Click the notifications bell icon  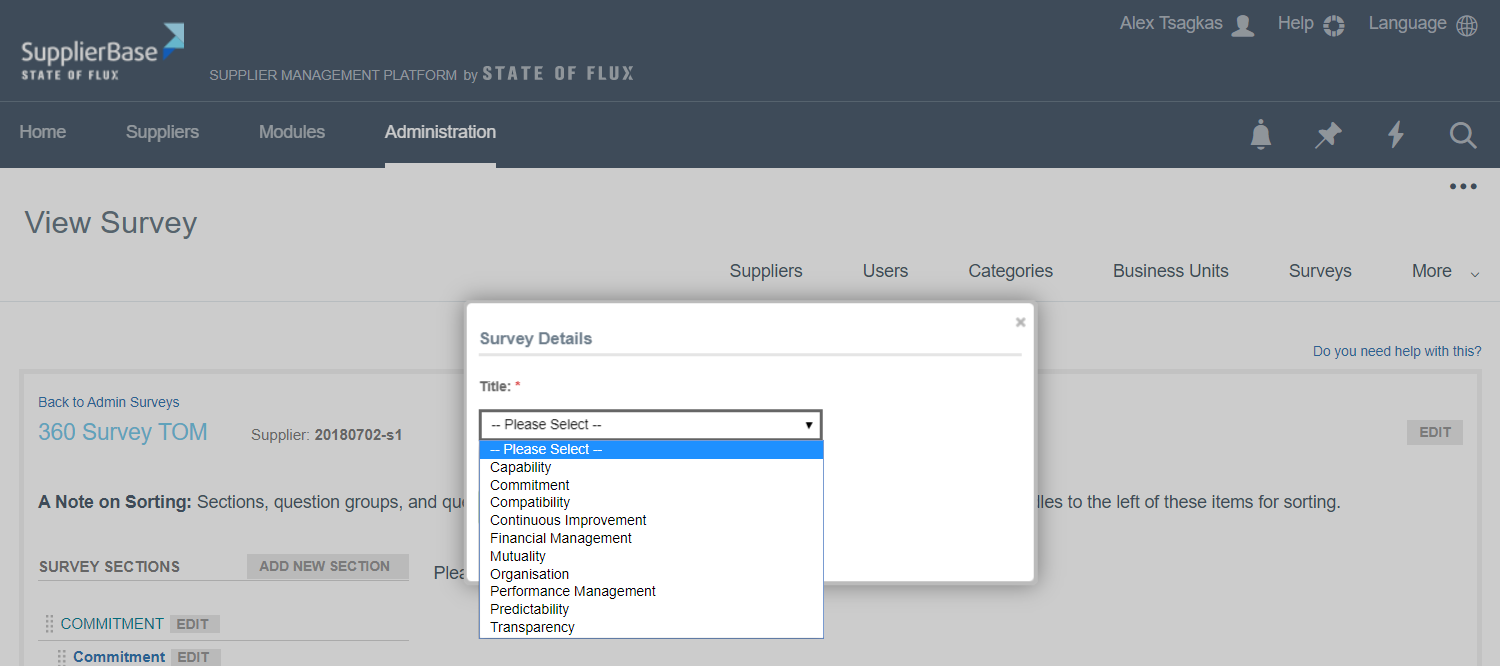1261,134
